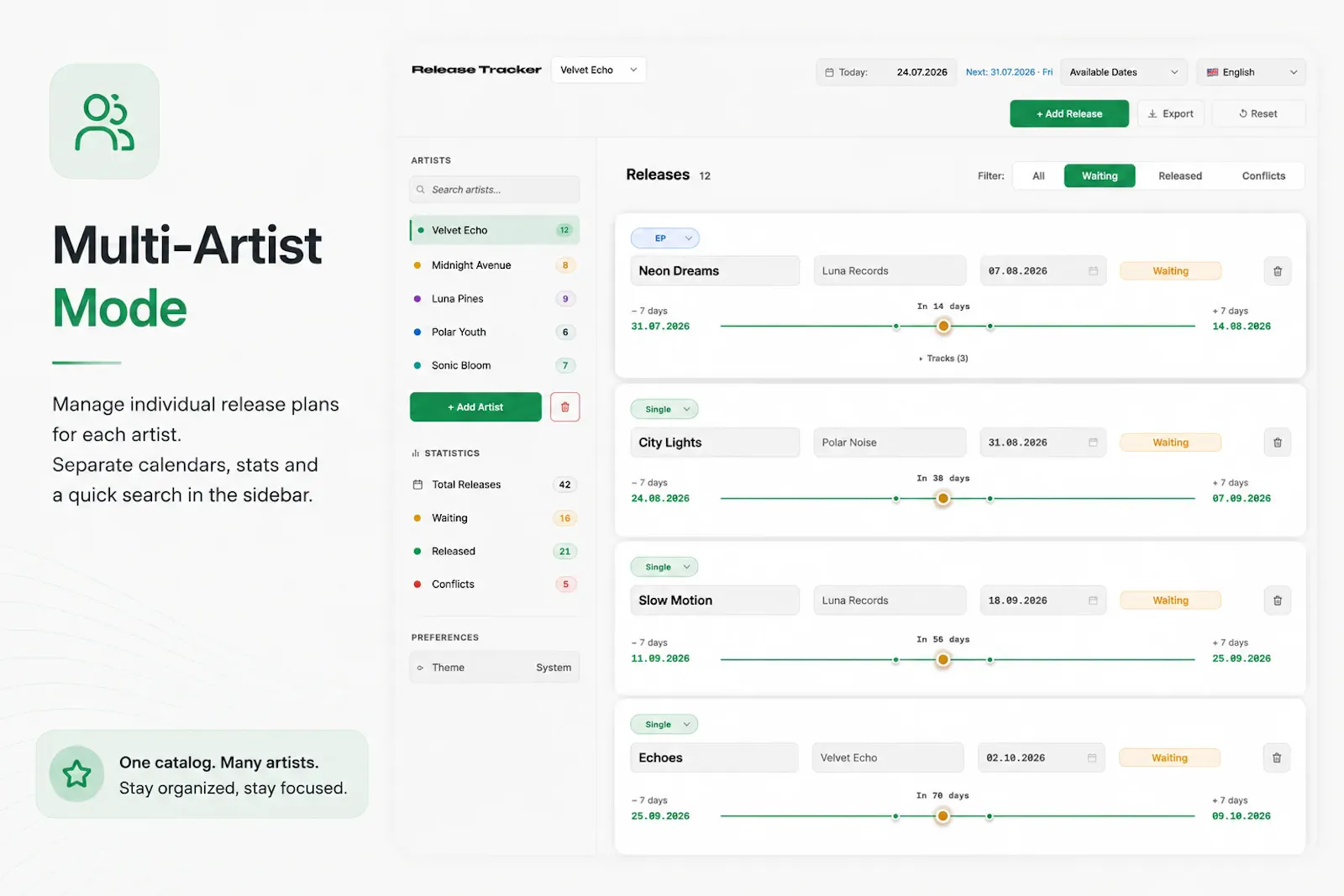This screenshot has width=1344, height=896.
Task: Click the Today date value 24.07.2026
Action: [921, 72]
